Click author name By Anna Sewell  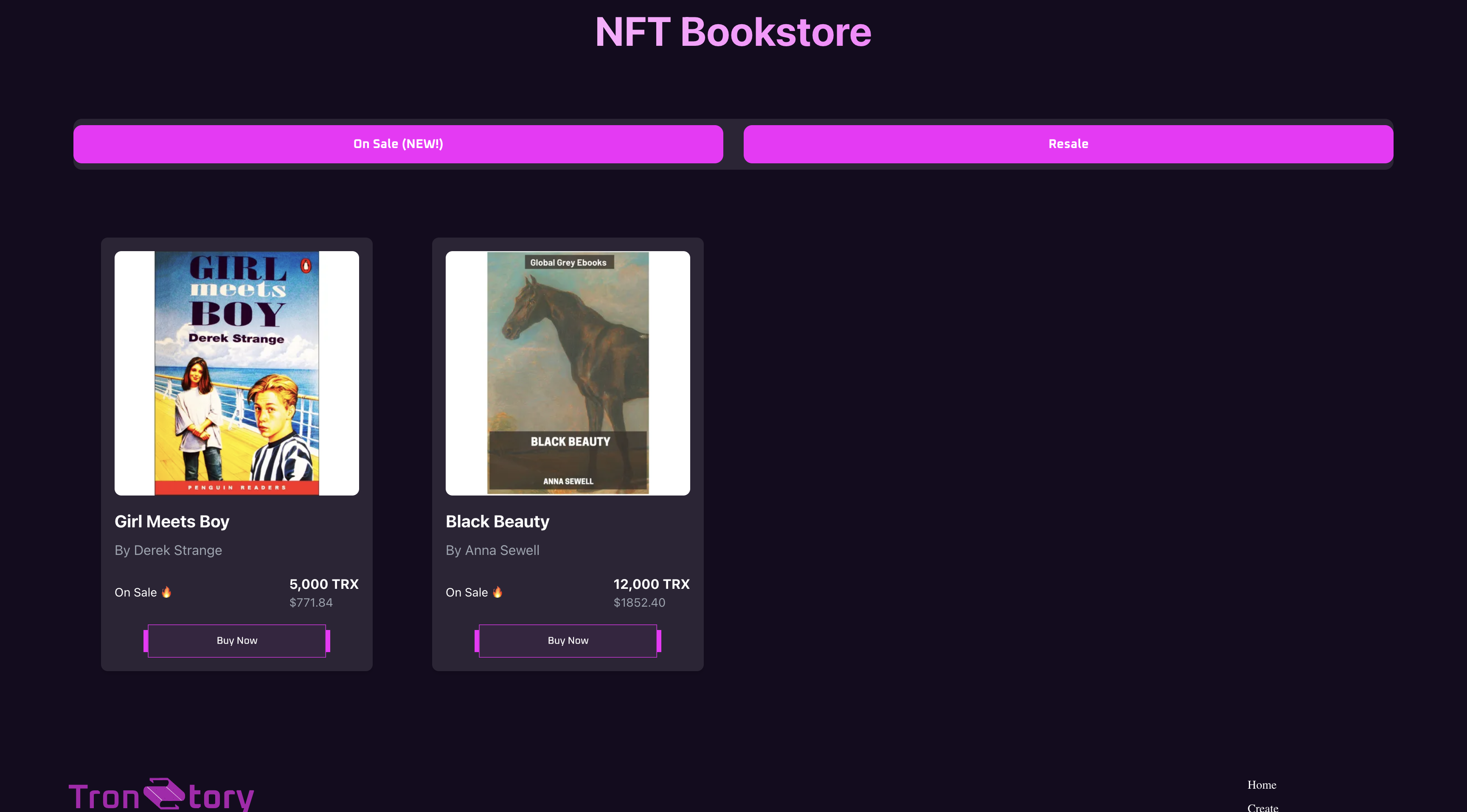pos(492,550)
